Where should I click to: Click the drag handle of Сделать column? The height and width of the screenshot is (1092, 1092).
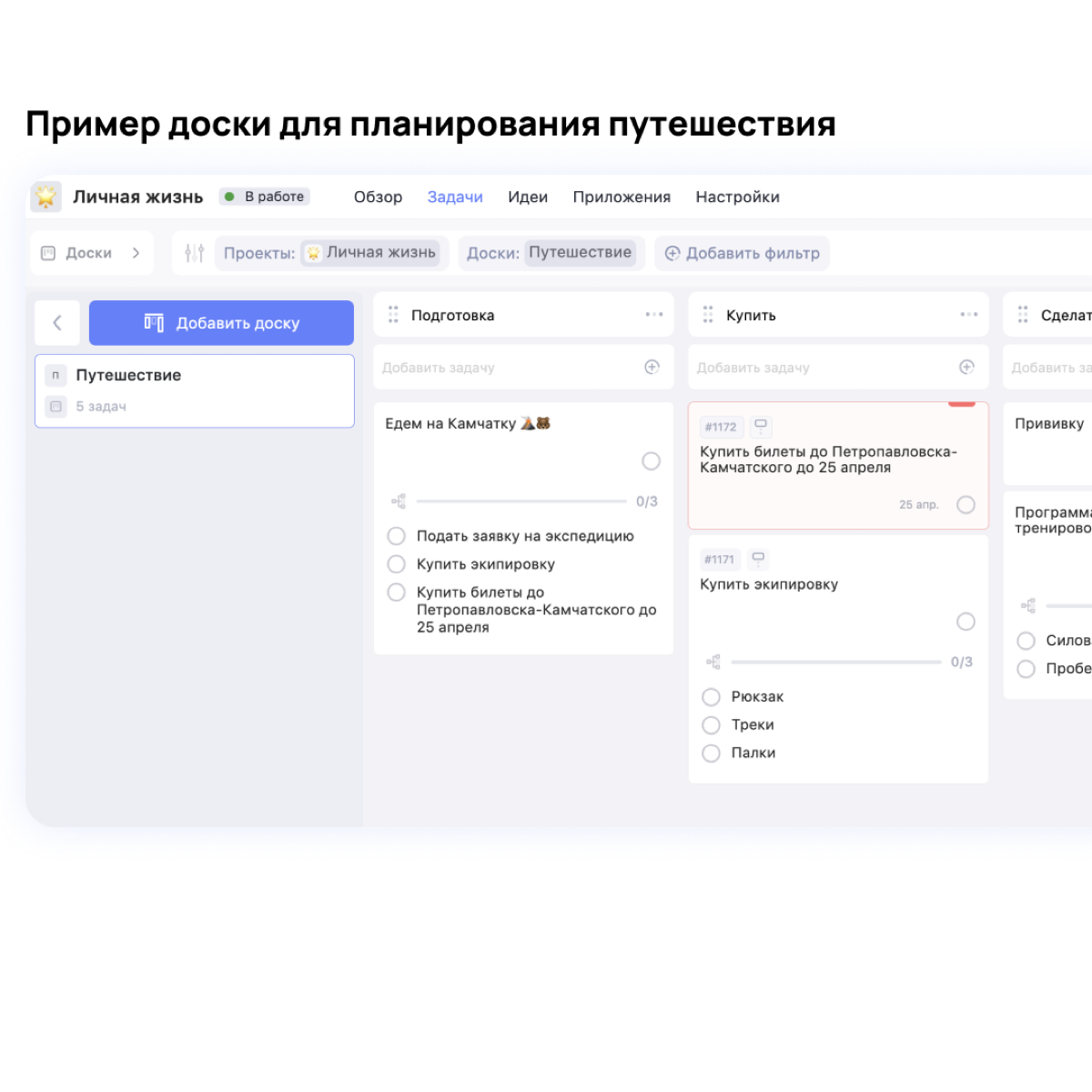click(x=1023, y=315)
